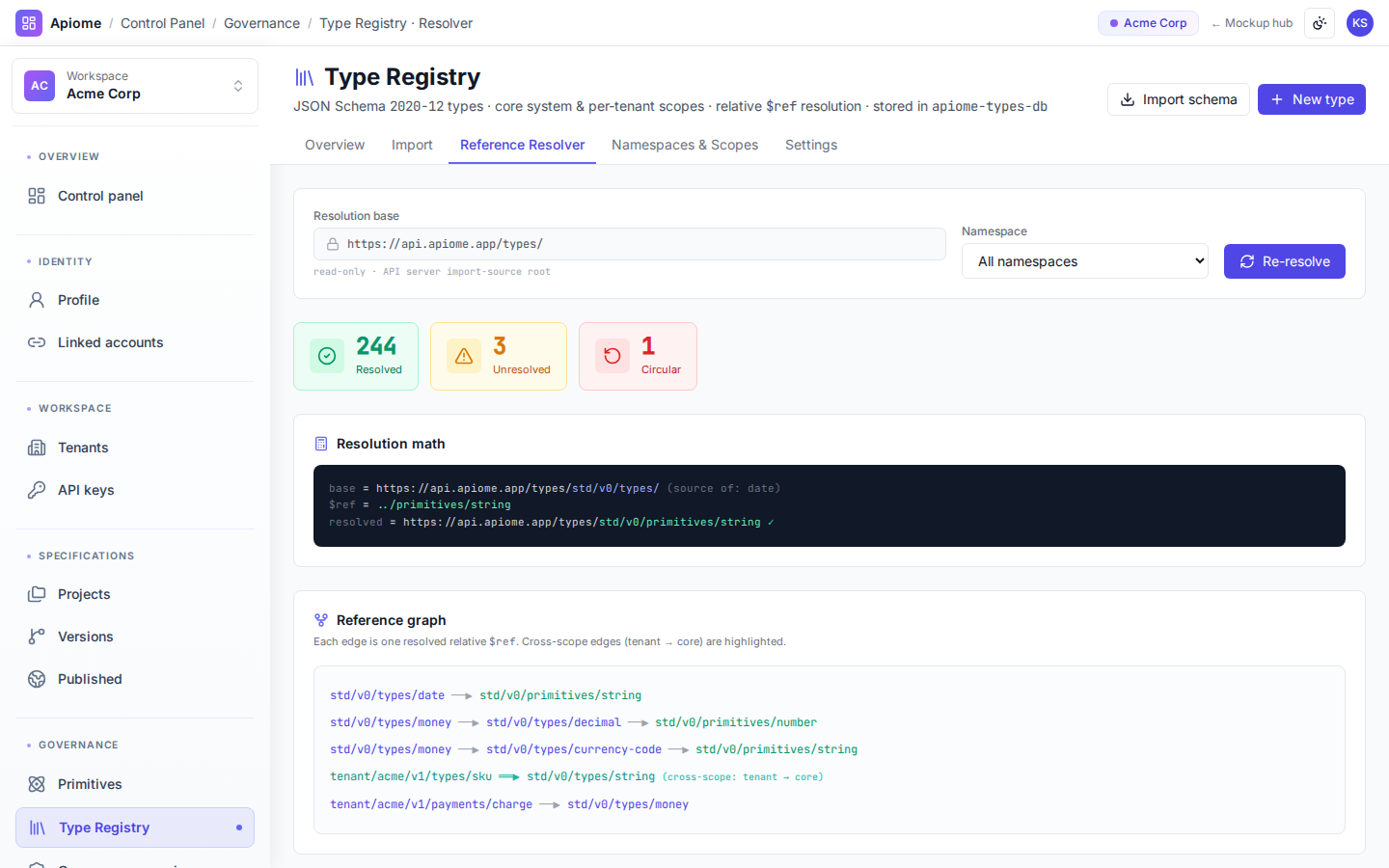Click the Apiome logo icon
This screenshot has width=1389, height=868.
point(29,23)
